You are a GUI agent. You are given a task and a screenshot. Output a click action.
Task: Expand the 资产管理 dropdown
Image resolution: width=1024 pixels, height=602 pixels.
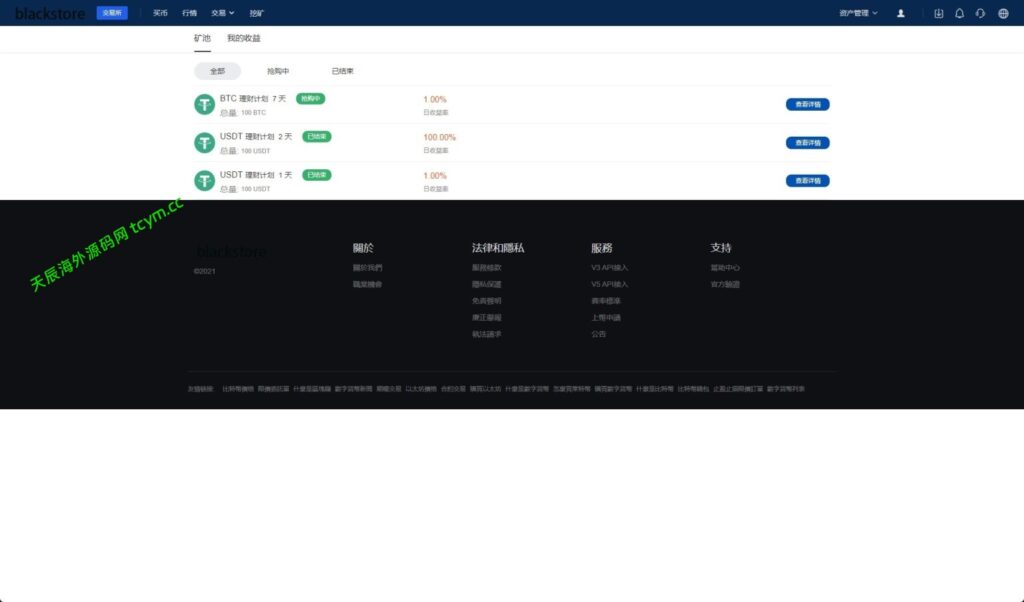coord(858,13)
